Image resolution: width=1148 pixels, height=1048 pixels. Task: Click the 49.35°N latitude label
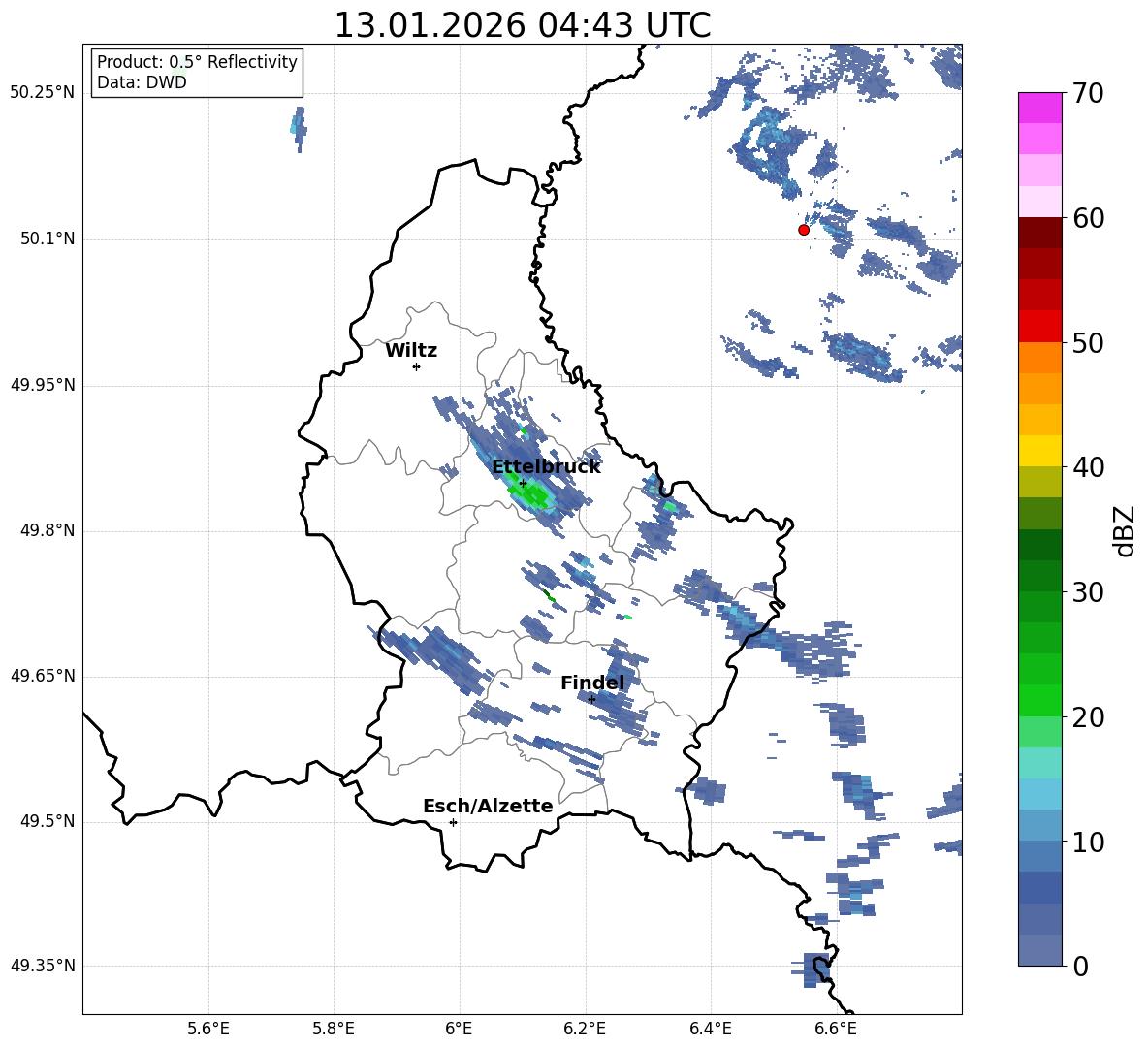point(42,966)
